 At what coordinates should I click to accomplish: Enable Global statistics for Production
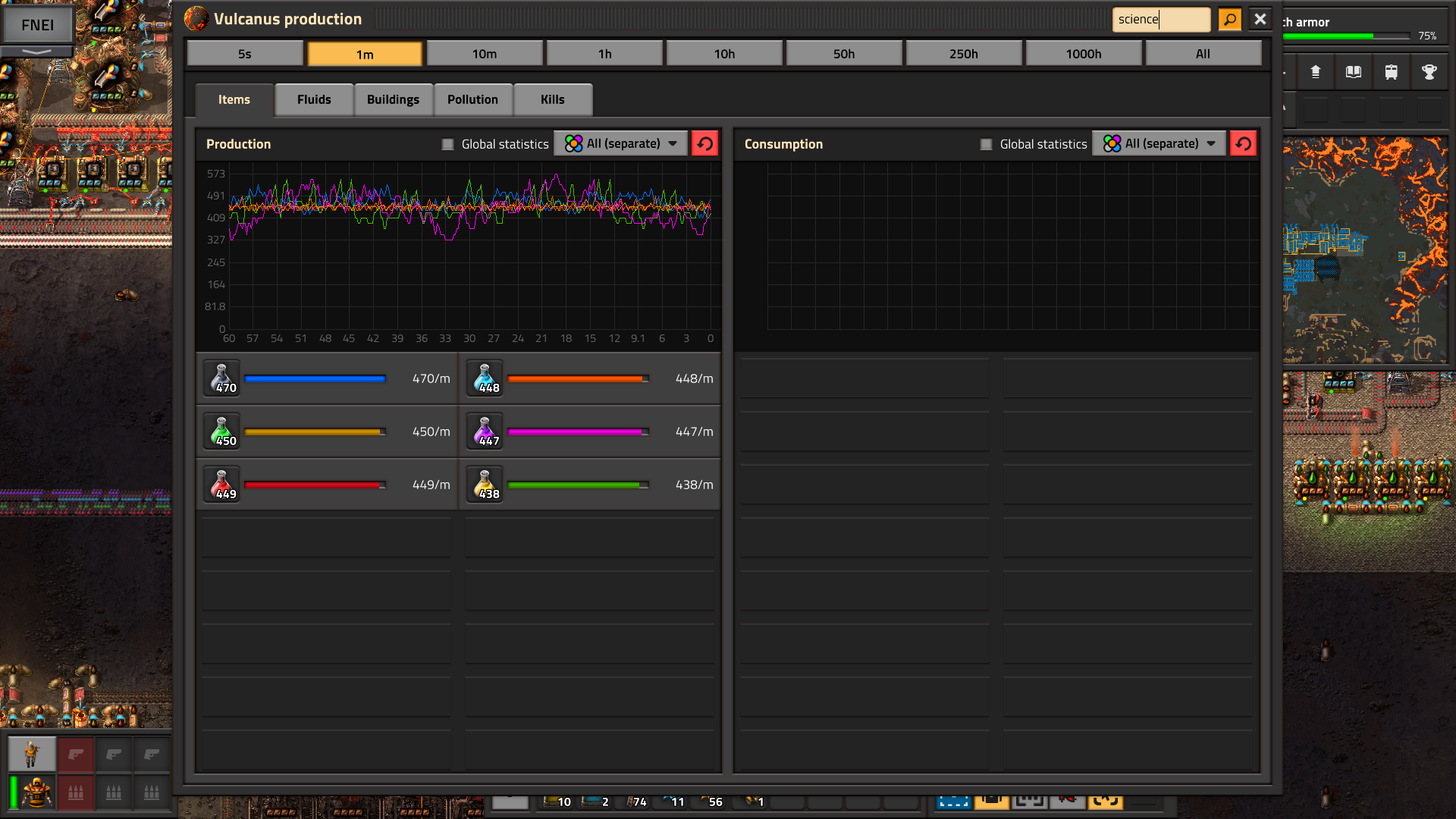pos(448,144)
